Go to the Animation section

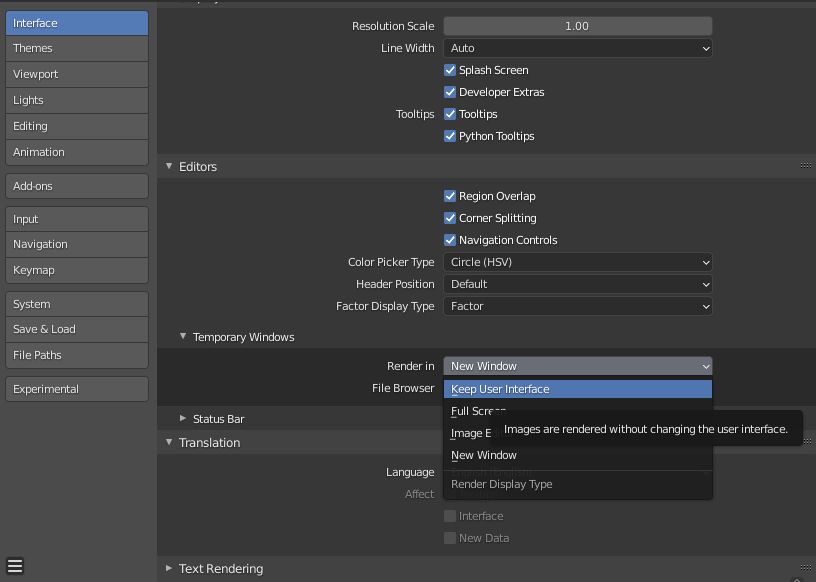(x=77, y=153)
